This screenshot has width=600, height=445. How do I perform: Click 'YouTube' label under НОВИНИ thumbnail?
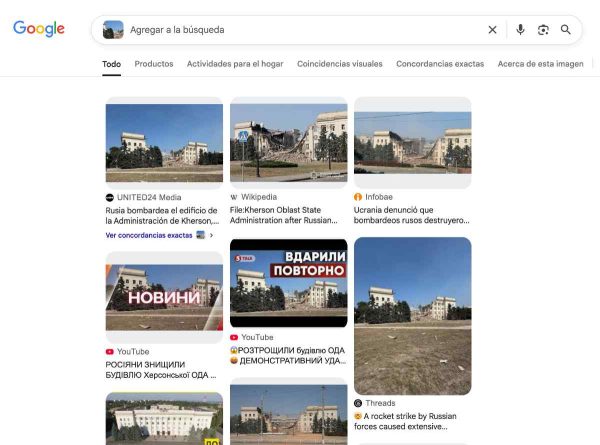tap(133, 352)
